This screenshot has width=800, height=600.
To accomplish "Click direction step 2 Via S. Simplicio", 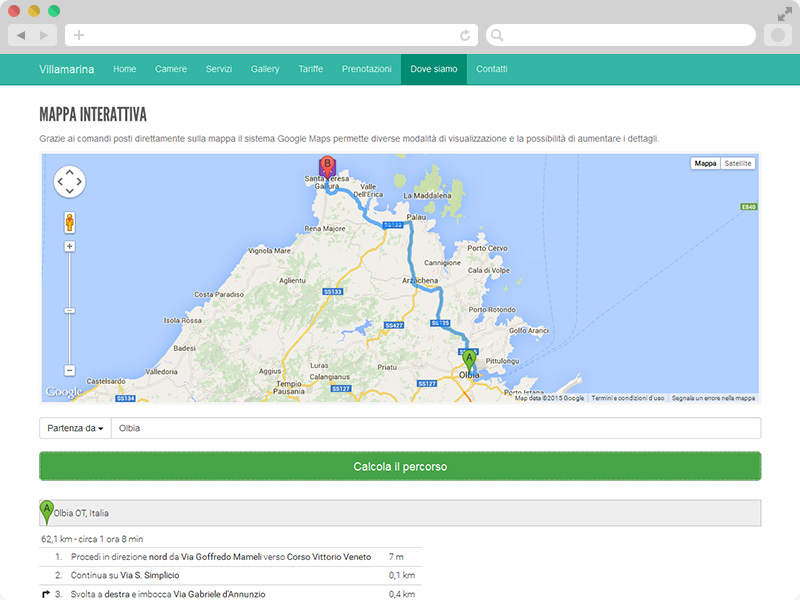I will click(x=230, y=575).
